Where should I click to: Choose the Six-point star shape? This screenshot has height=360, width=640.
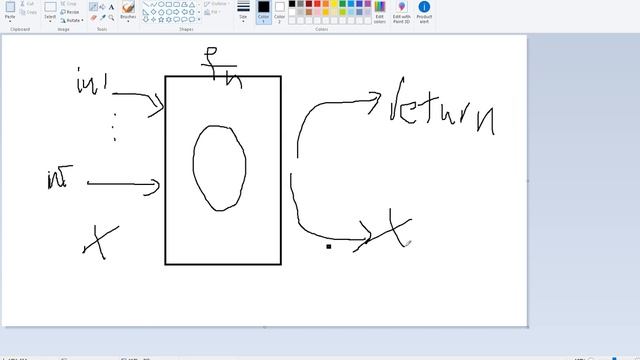(x=169, y=19)
